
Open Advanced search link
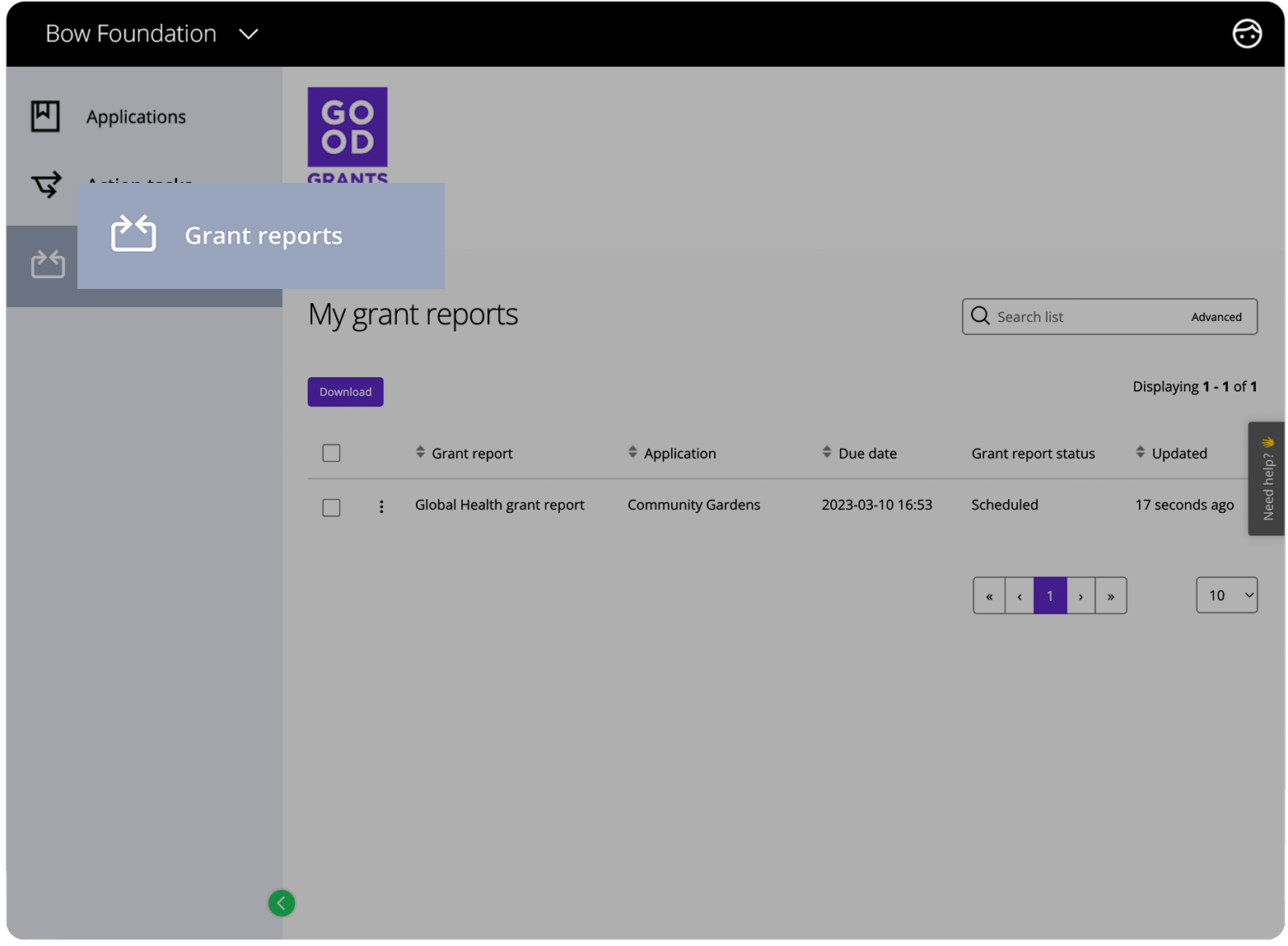[x=1216, y=317]
